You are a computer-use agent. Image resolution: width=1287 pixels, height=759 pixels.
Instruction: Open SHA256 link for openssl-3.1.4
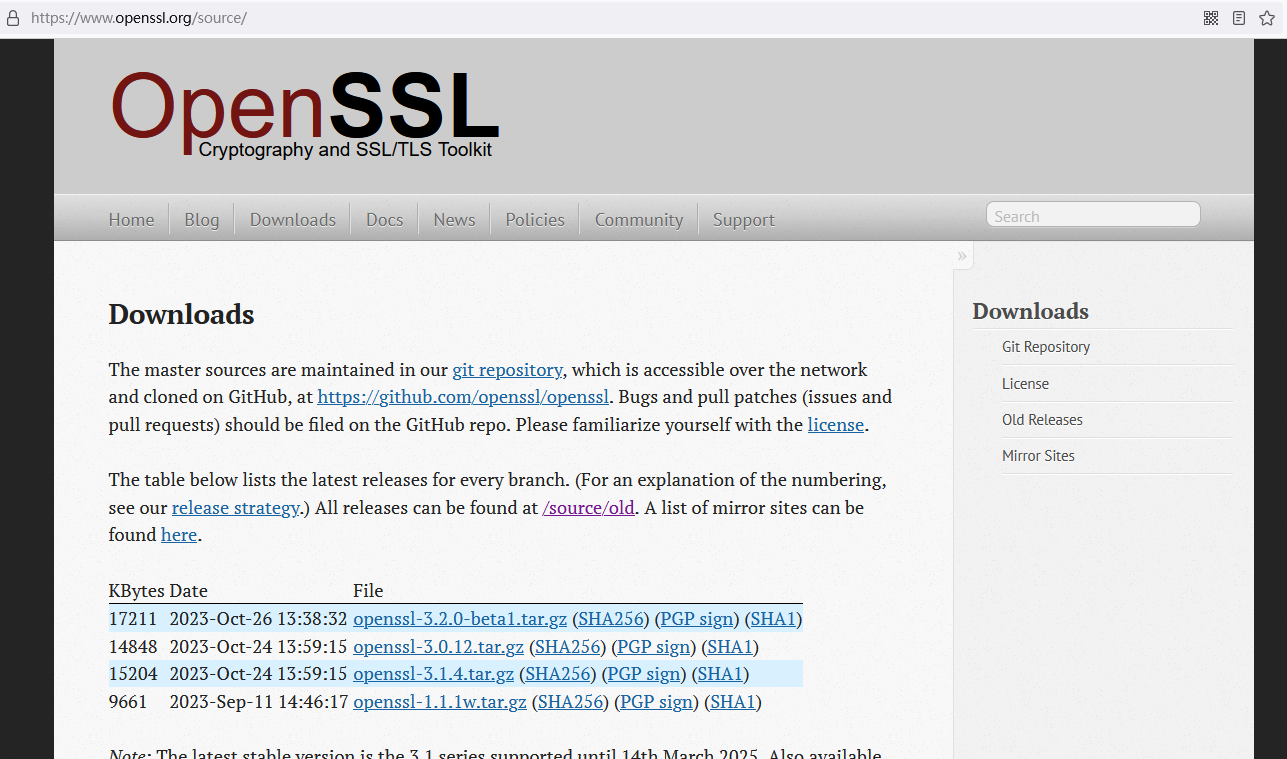(x=558, y=674)
